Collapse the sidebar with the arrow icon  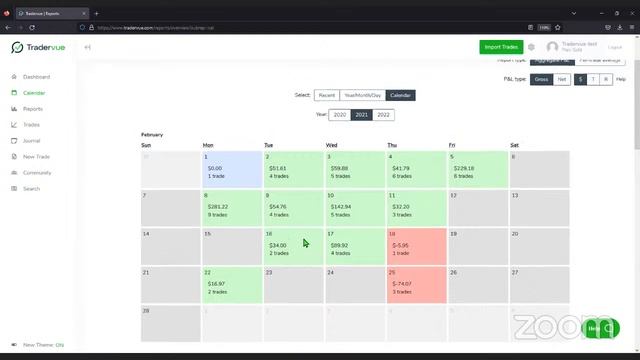pos(87,47)
